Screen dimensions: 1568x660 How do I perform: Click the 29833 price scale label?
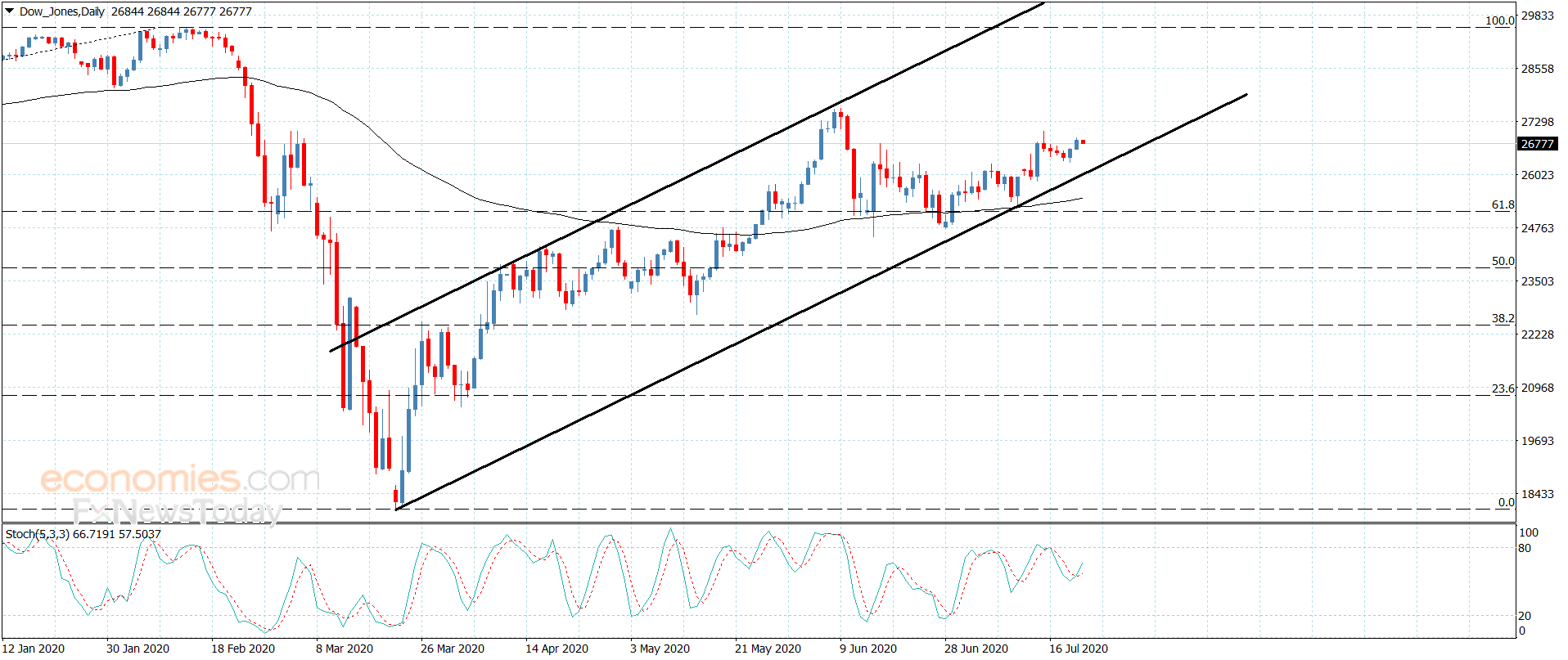[x=1537, y=16]
